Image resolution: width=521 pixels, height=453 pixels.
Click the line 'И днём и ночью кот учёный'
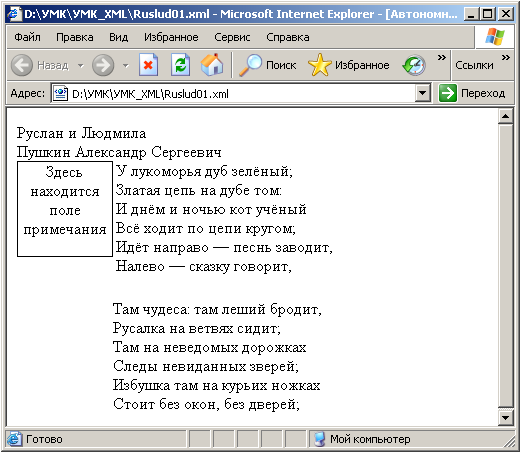(211, 209)
